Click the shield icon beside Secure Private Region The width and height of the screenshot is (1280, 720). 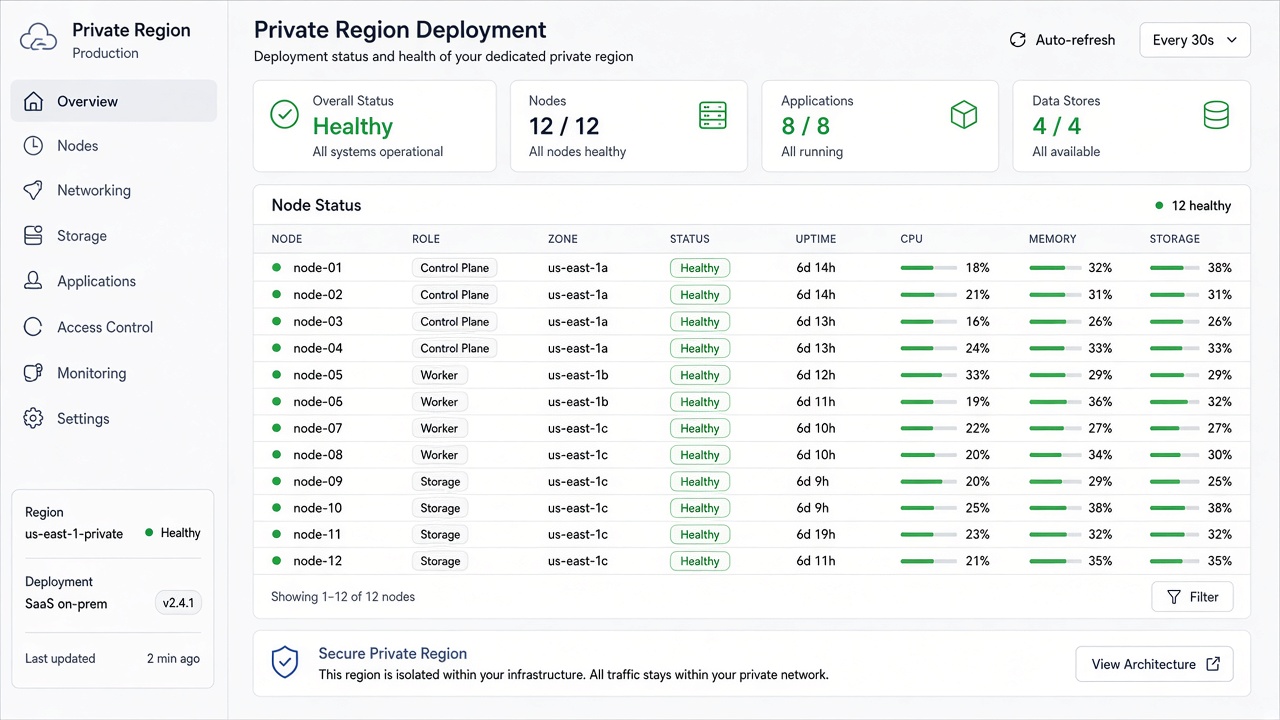[x=285, y=662]
